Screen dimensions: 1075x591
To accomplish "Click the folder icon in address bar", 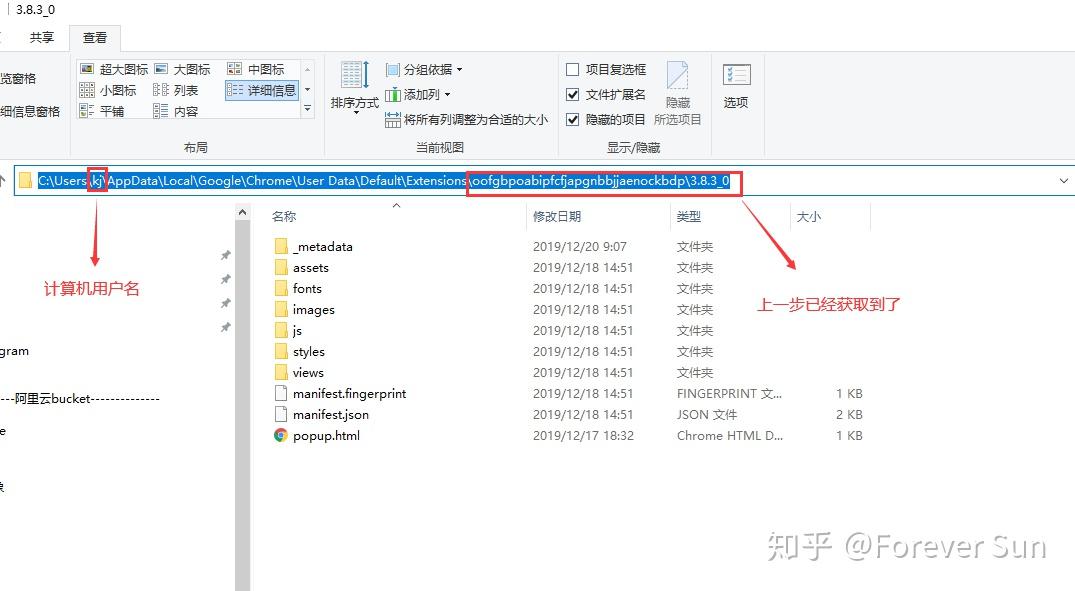I will click(26, 180).
